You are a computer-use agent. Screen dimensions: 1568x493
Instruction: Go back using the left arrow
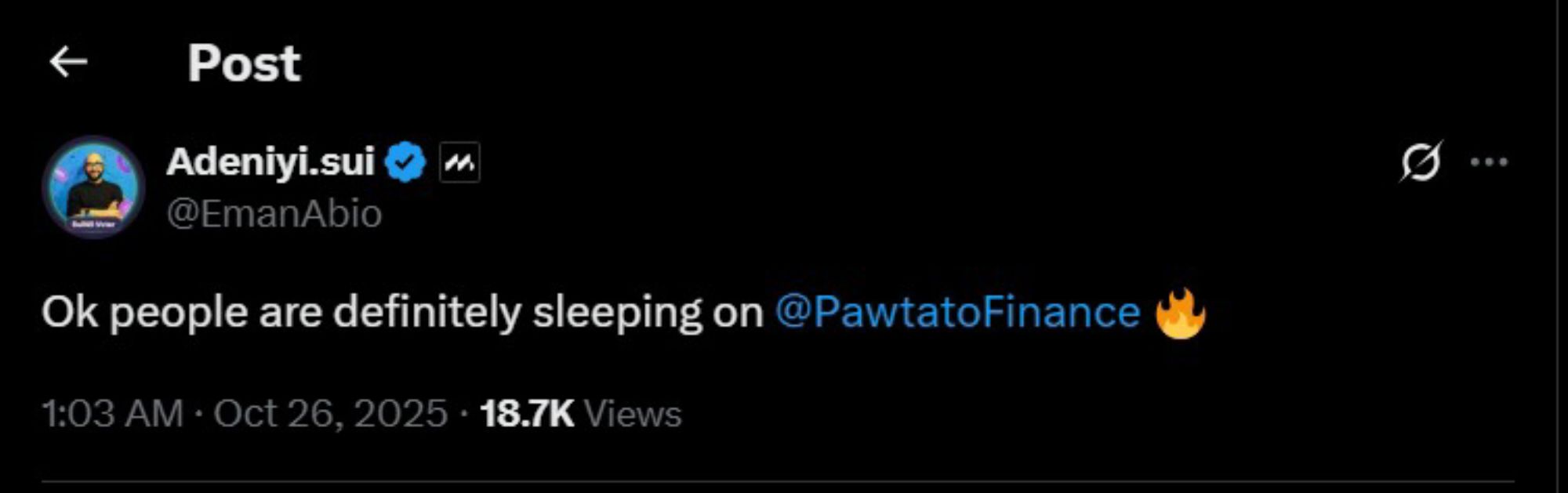[x=68, y=62]
